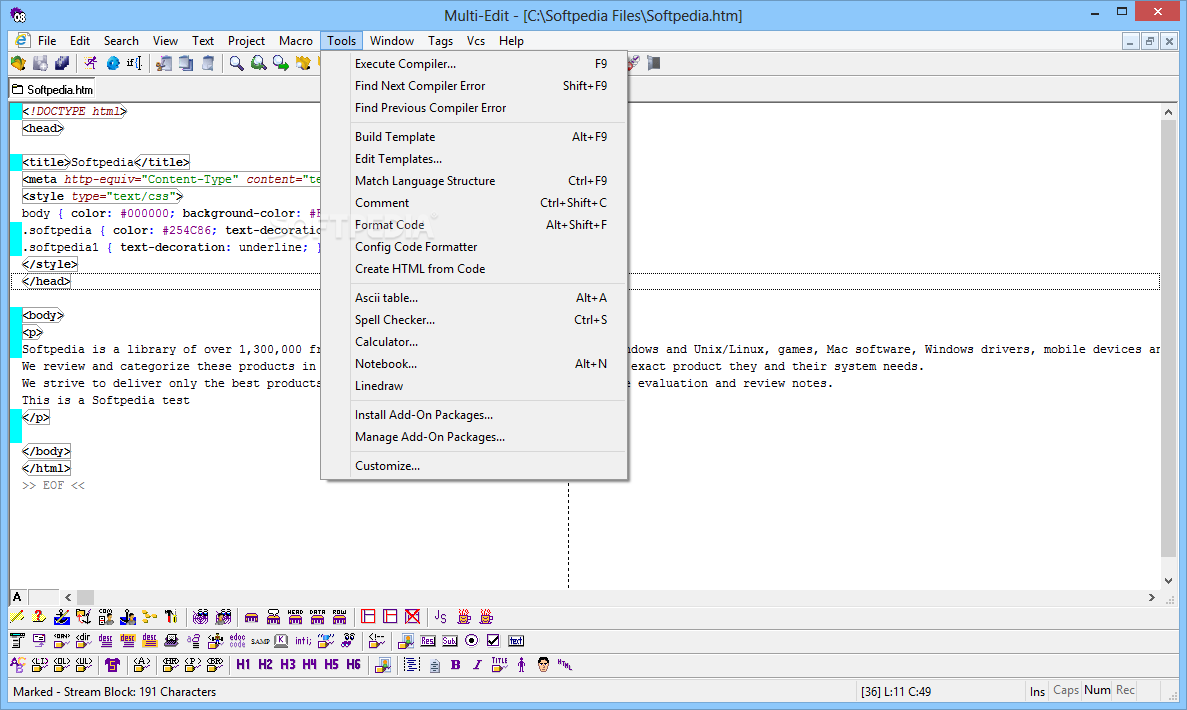Open the File menu
This screenshot has width=1187, height=710.
click(x=47, y=41)
